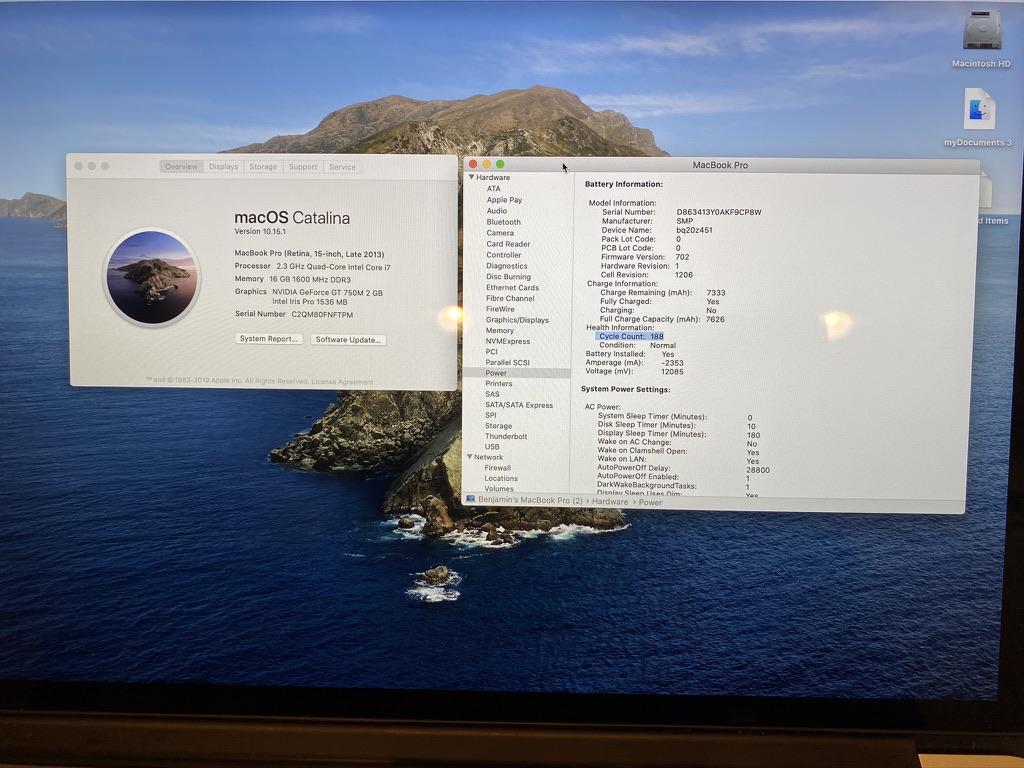Collapse the Hardware tree section
Viewport: 1024px width, 768px height.
pyautogui.click(x=471, y=177)
